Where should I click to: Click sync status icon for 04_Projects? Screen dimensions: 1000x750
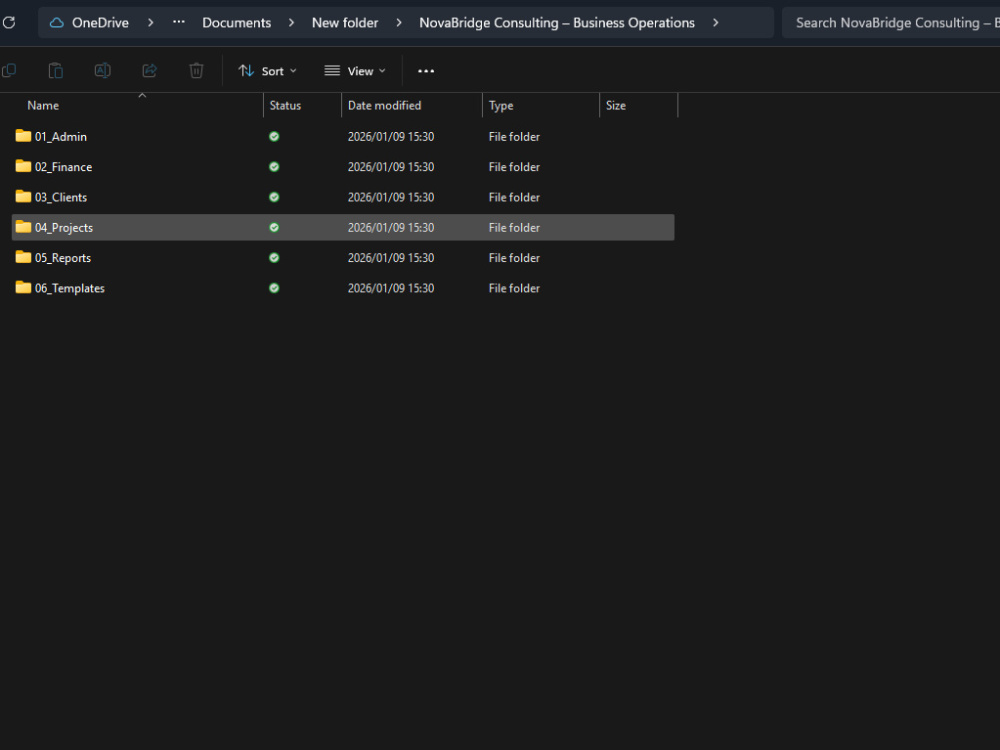274,228
